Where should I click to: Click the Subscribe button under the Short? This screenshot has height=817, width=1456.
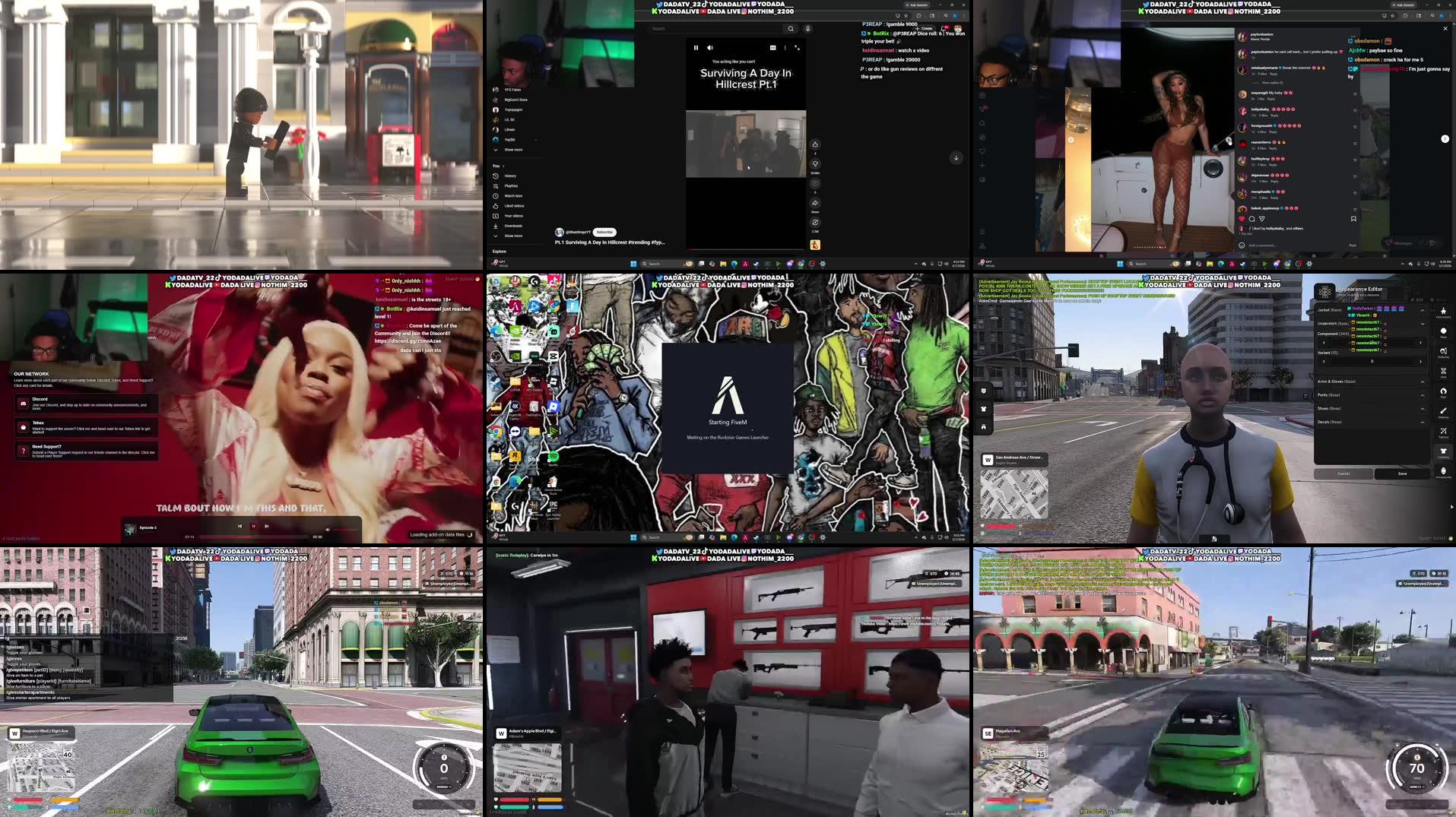click(604, 233)
